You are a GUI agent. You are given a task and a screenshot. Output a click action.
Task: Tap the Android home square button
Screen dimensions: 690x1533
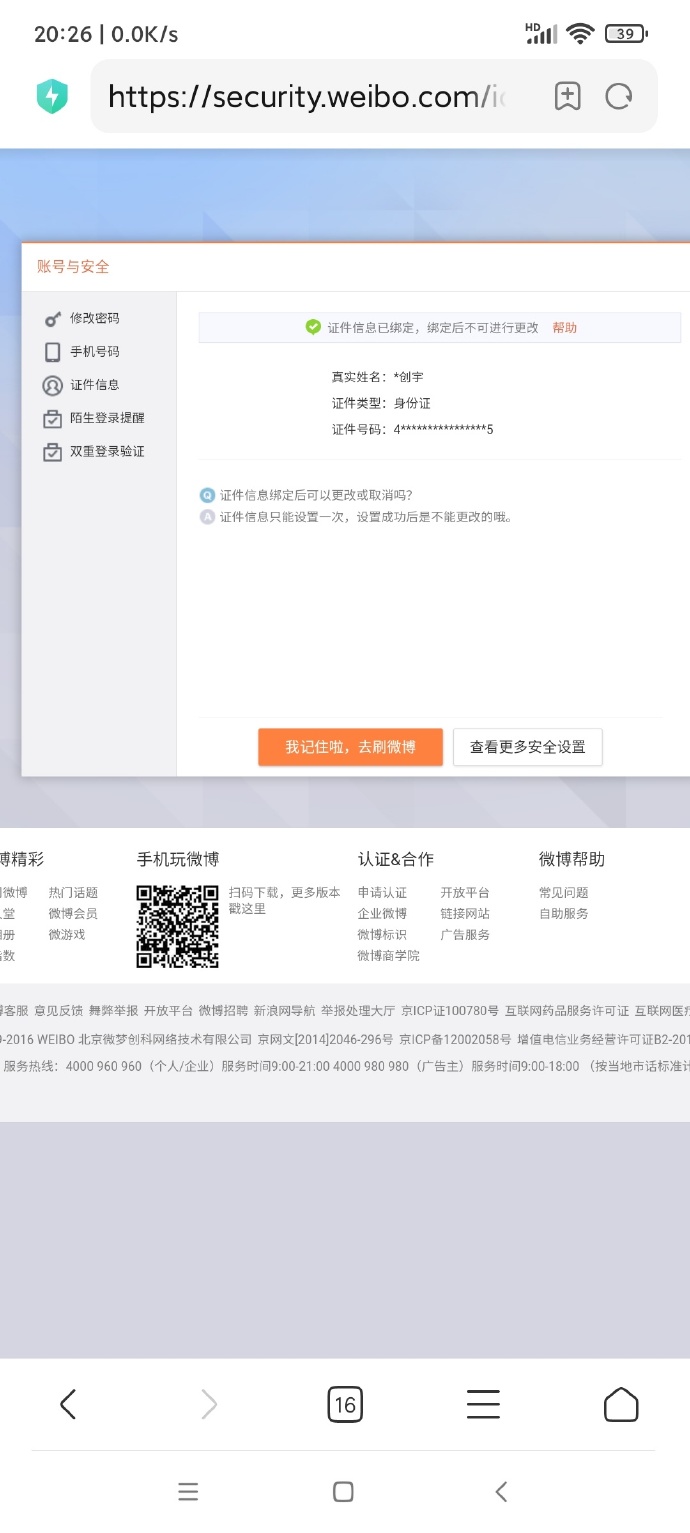(x=343, y=1492)
